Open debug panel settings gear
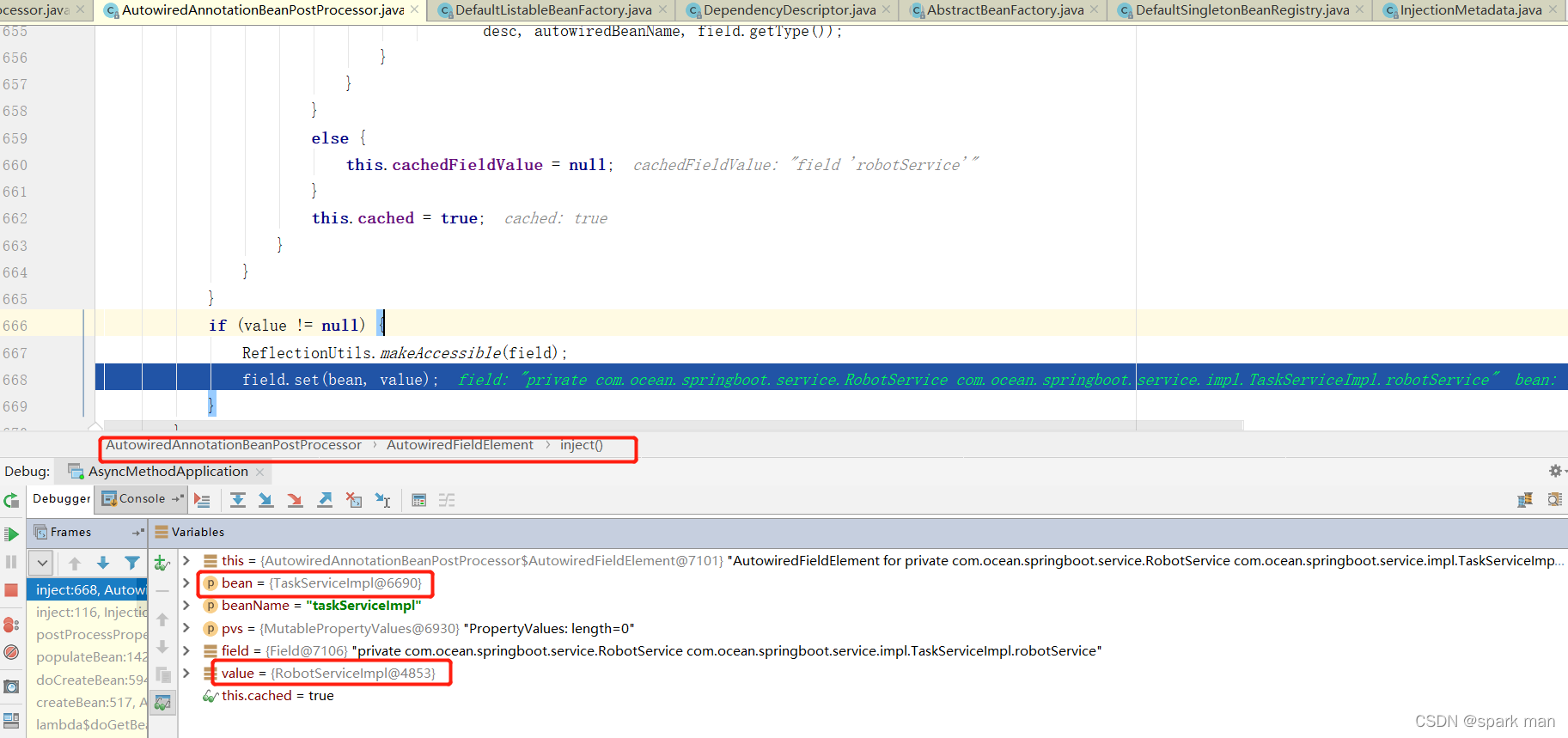Image resolution: width=1568 pixels, height=738 pixels. pyautogui.click(x=1555, y=471)
